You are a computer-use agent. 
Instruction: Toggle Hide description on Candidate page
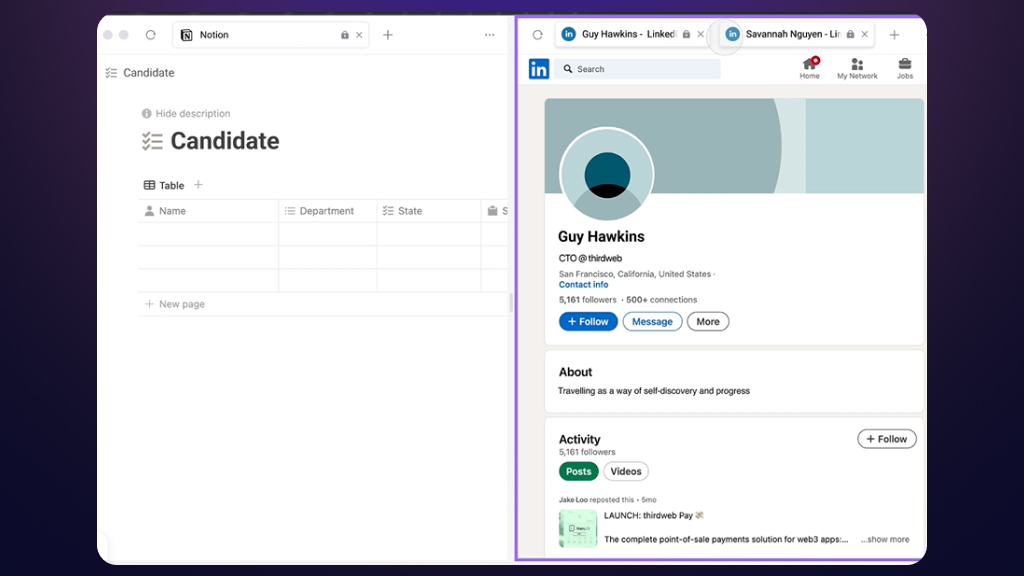coord(186,114)
